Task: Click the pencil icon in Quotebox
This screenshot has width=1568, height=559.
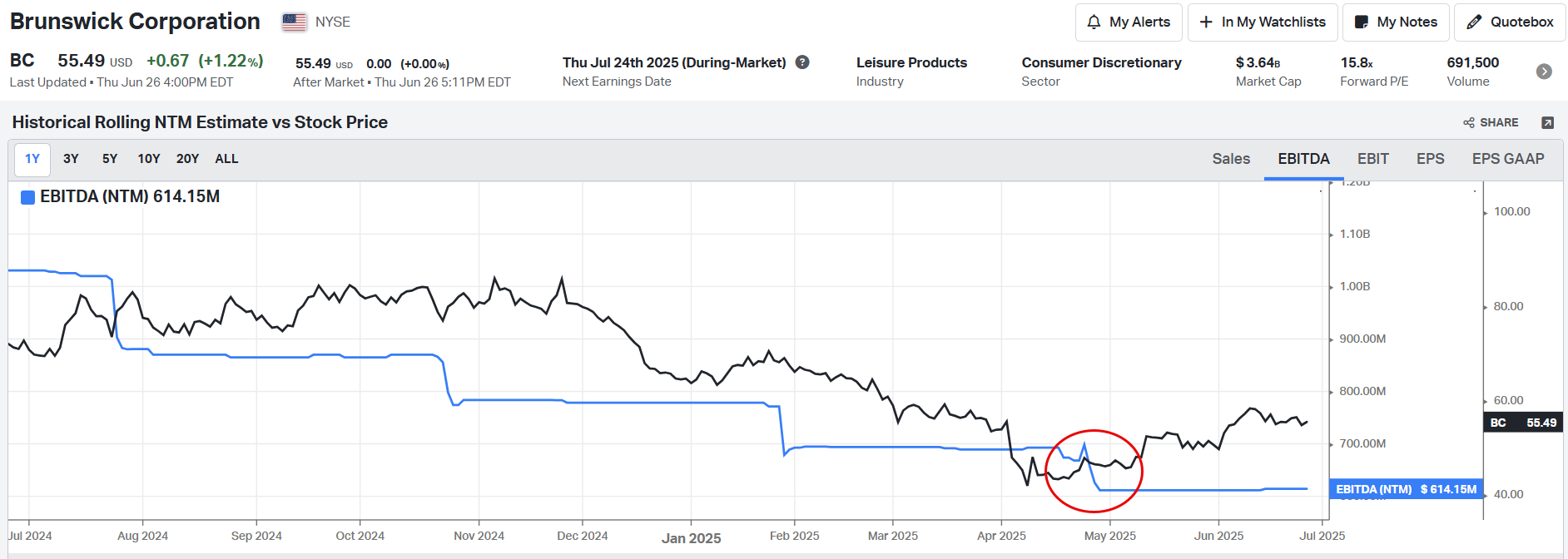Action: tap(1474, 22)
